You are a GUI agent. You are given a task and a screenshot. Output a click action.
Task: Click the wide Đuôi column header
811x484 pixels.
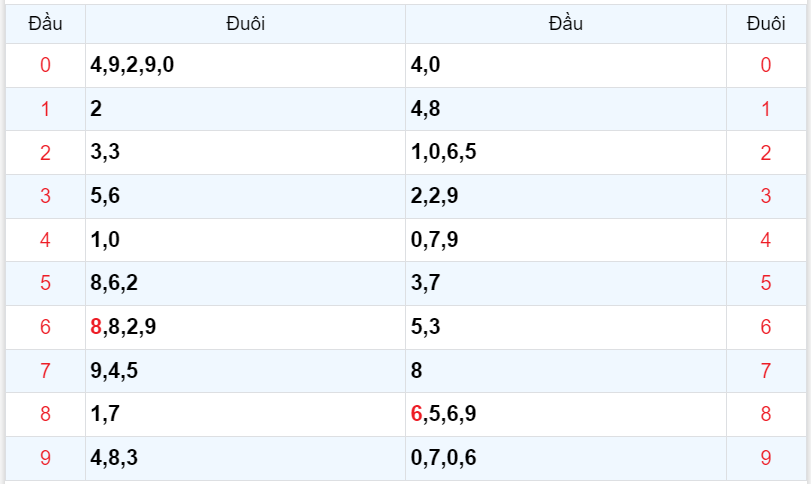245,24
